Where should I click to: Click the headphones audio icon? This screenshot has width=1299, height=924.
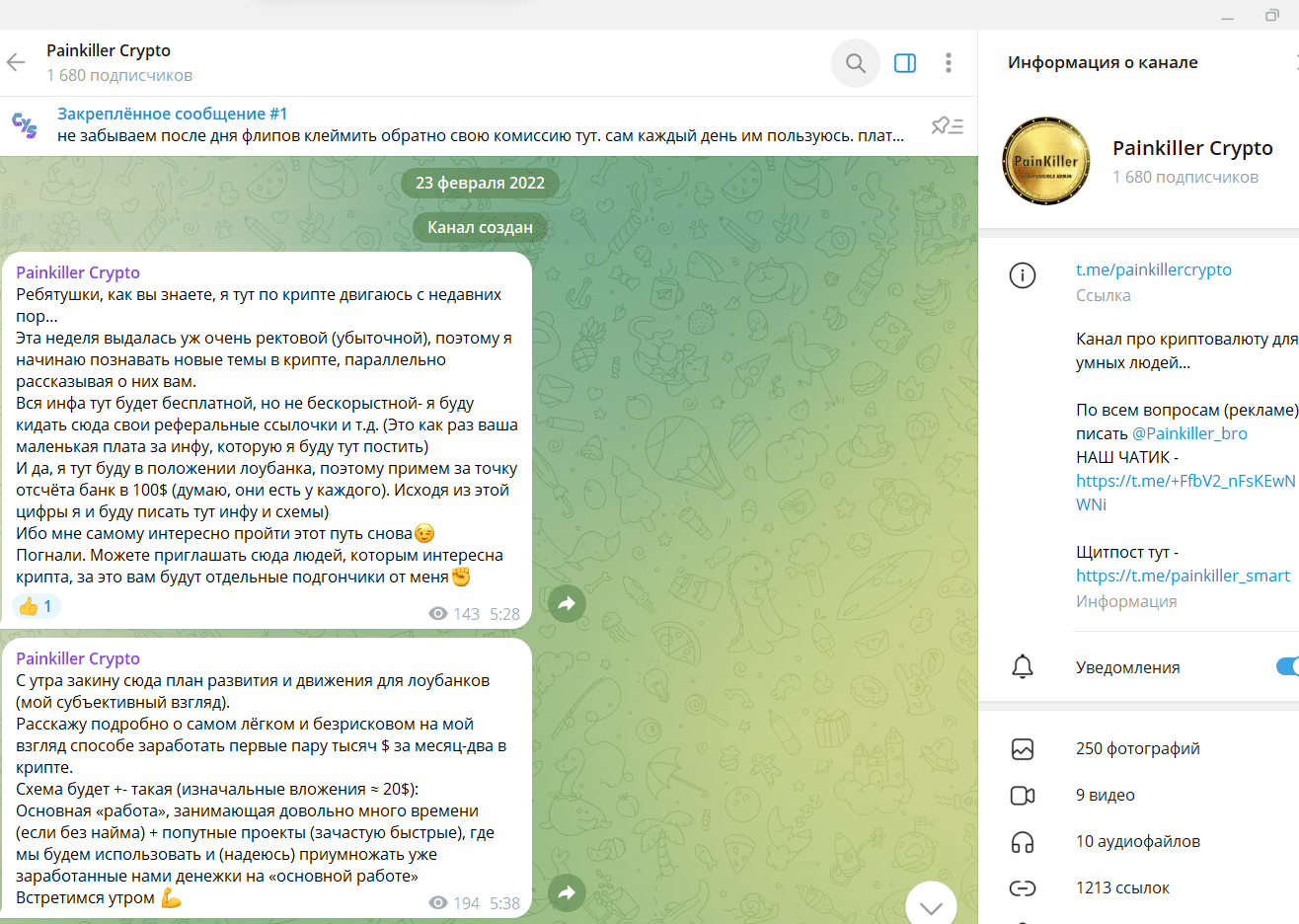(1023, 842)
